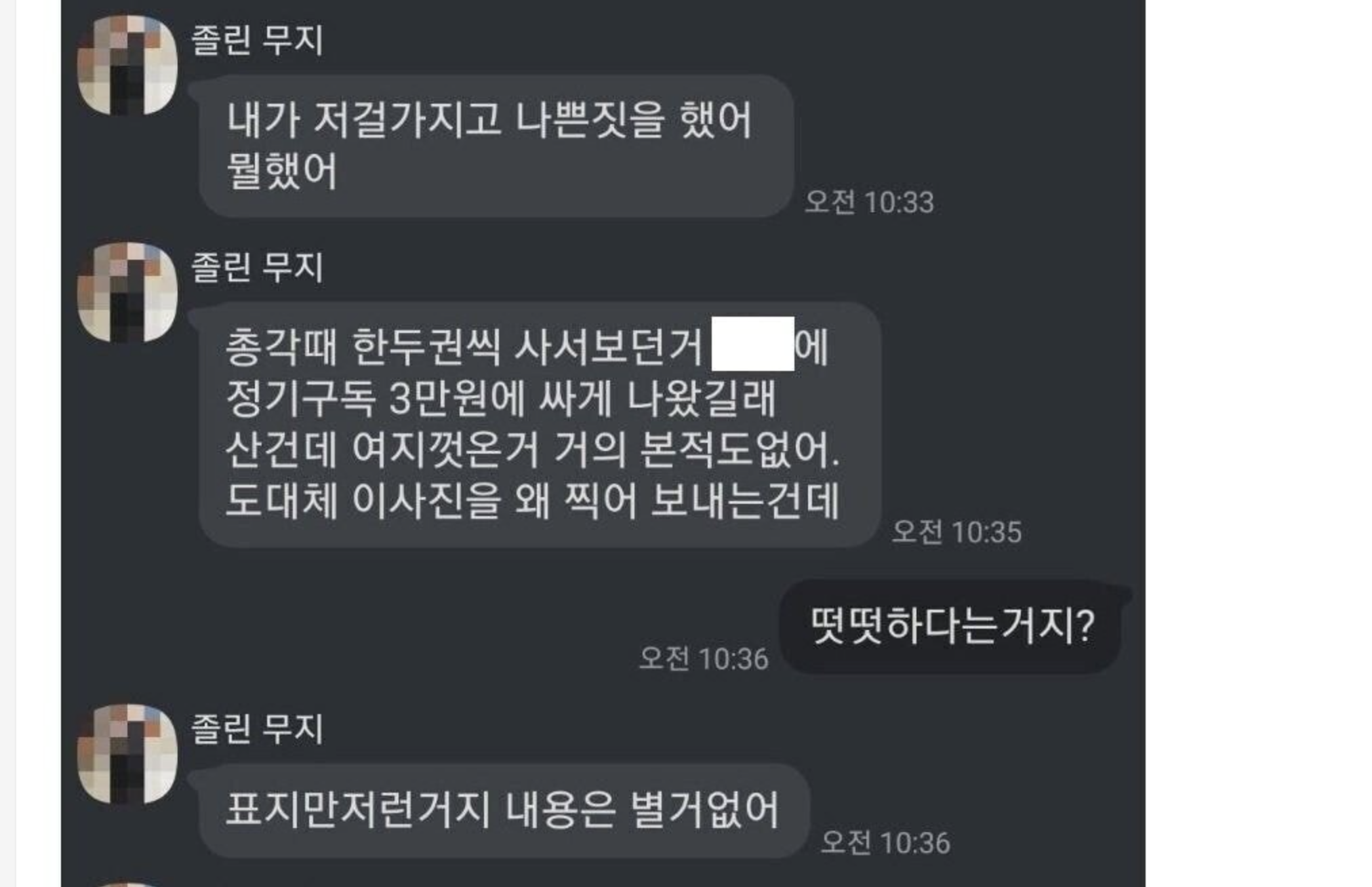The height and width of the screenshot is (887, 1372).
Task: Click the partially visible avatar at the bottom edge
Action: point(127,884)
